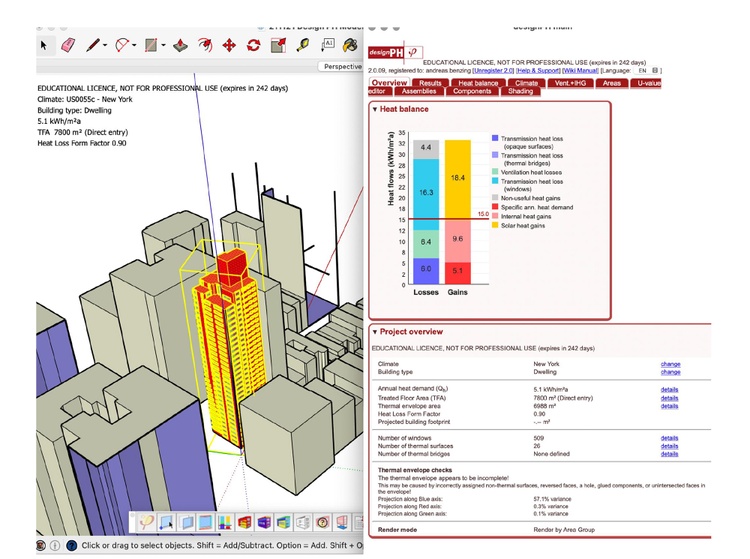Select the Move tool with red arrows
Screen dimensions: 750x559
click(x=229, y=45)
